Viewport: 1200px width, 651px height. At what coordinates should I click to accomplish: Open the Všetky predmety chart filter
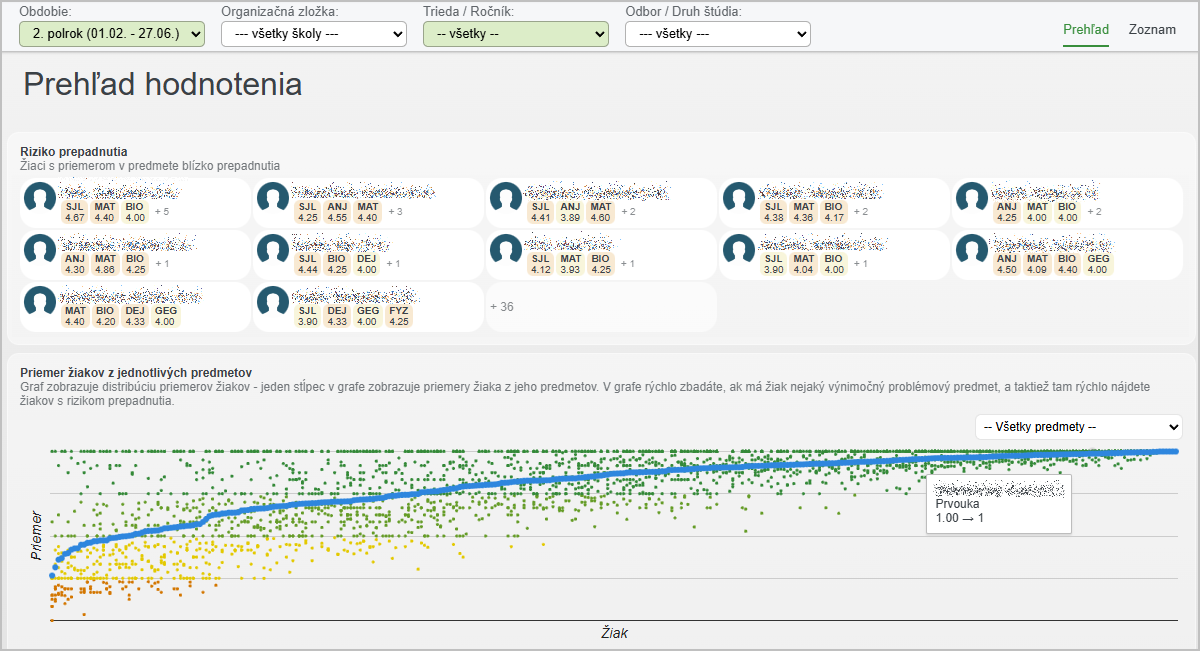1078,427
